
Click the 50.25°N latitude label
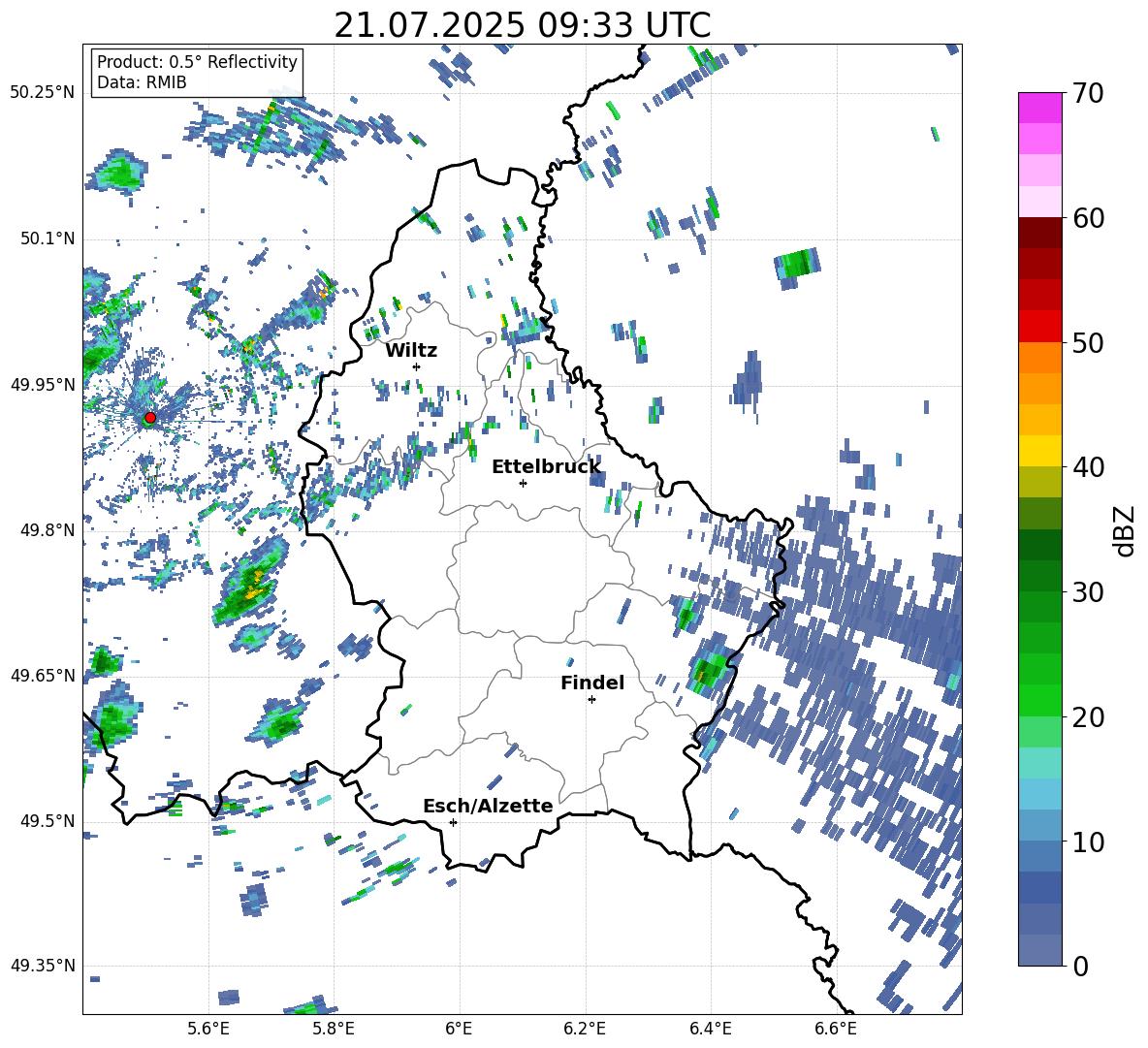[43, 93]
